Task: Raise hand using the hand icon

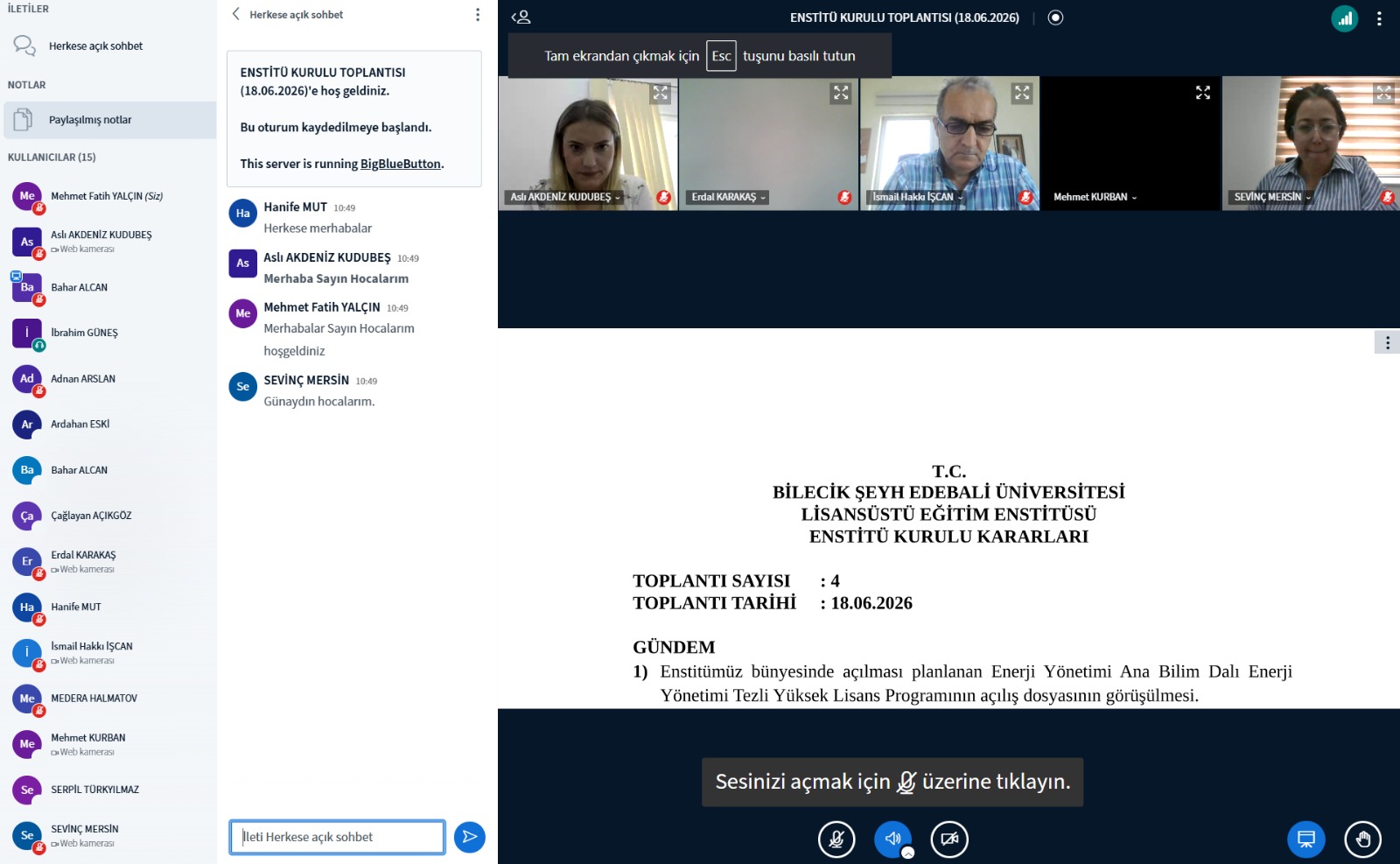Action: (1363, 839)
